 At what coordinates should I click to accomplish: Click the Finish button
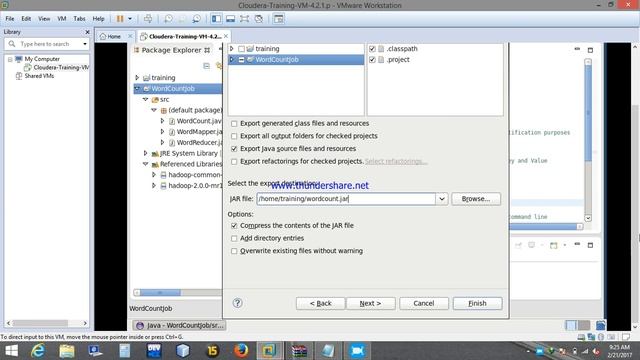click(x=477, y=303)
